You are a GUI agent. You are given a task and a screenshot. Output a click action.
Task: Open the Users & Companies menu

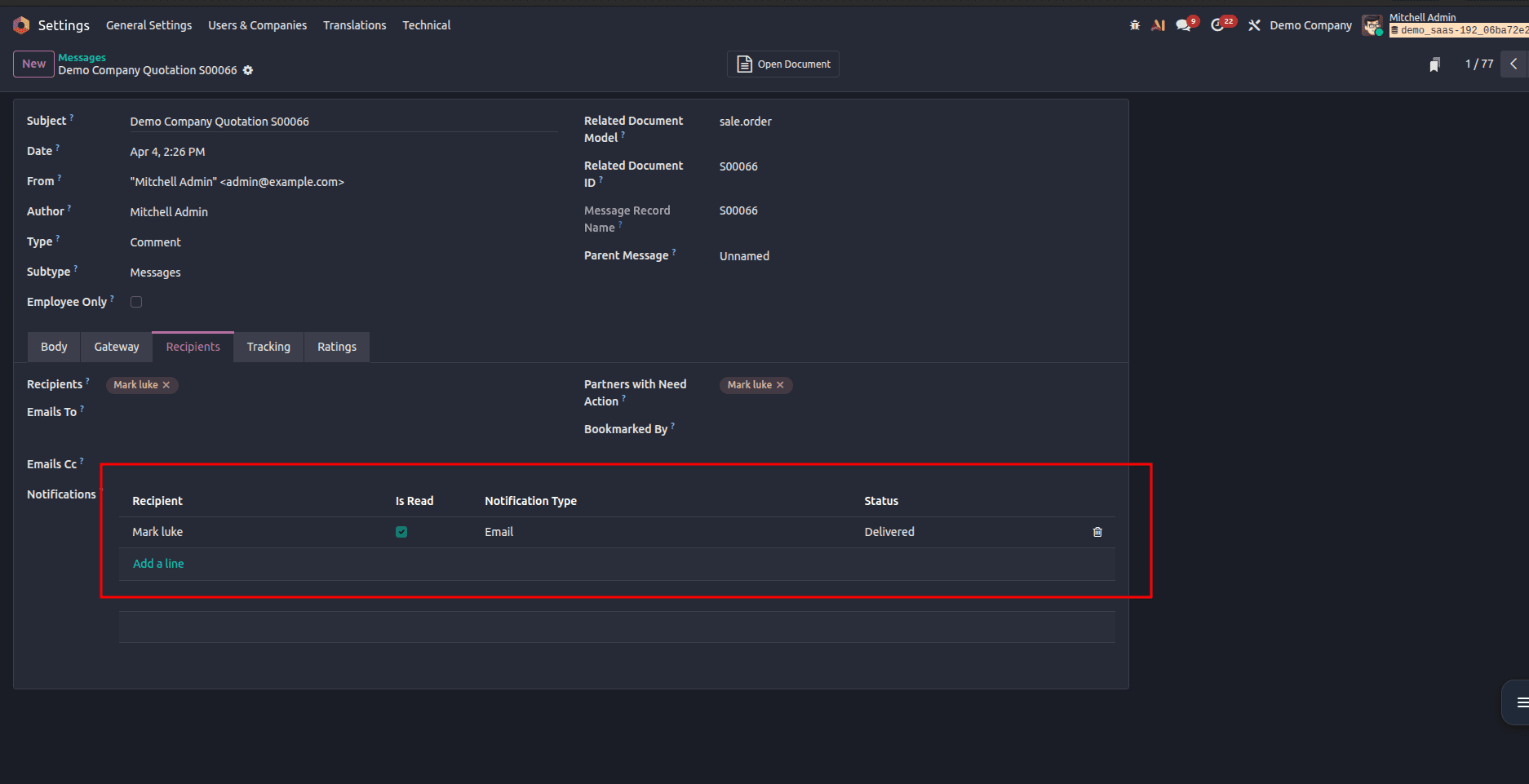coord(258,25)
